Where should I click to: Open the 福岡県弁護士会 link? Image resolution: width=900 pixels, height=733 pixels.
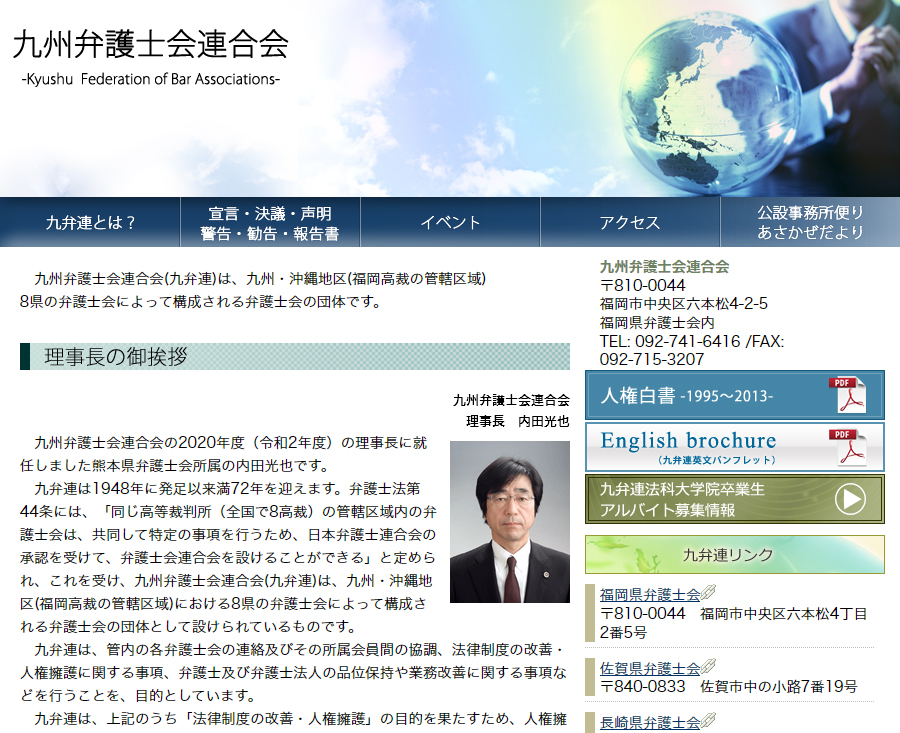pos(650,594)
